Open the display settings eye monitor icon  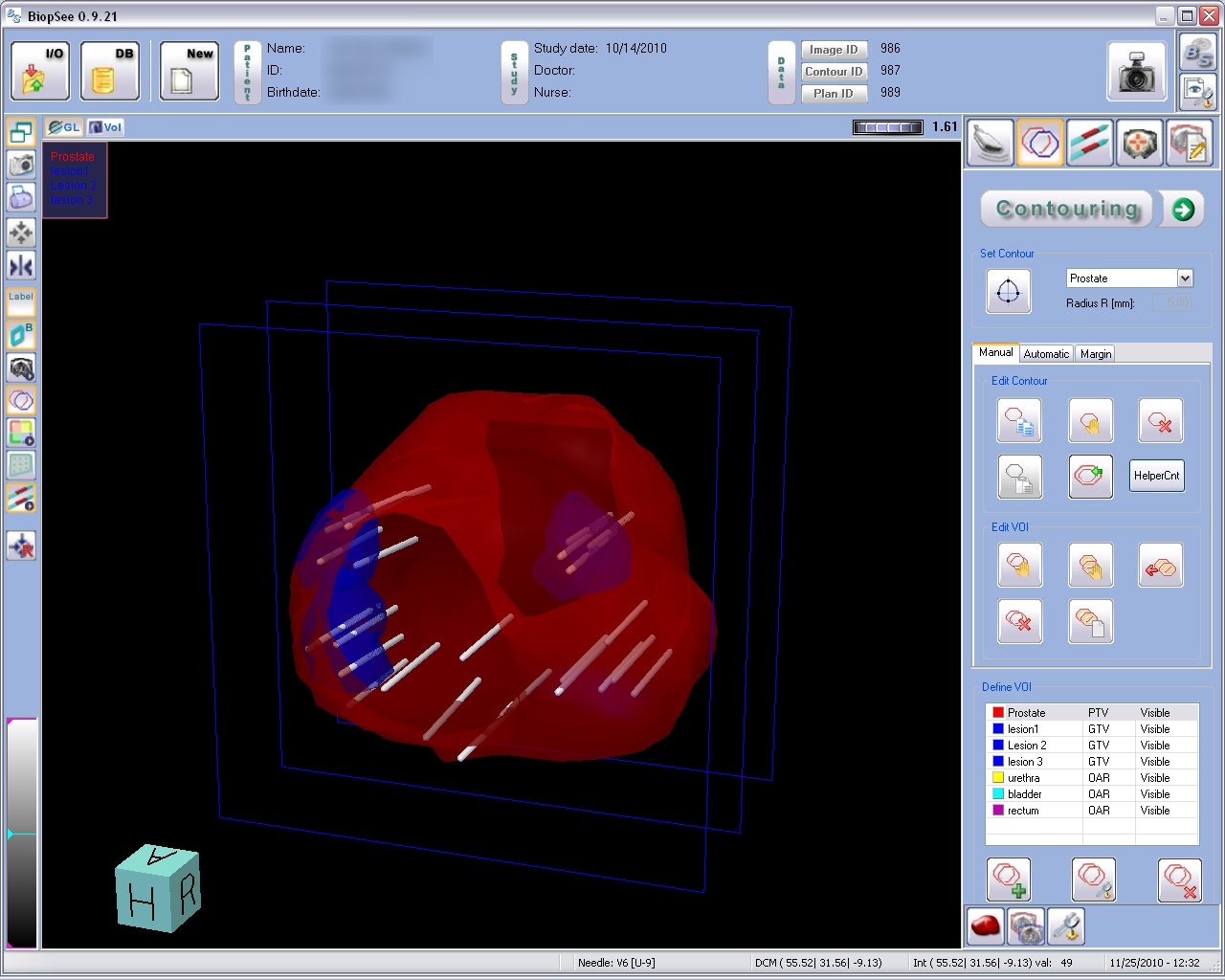point(1197,92)
